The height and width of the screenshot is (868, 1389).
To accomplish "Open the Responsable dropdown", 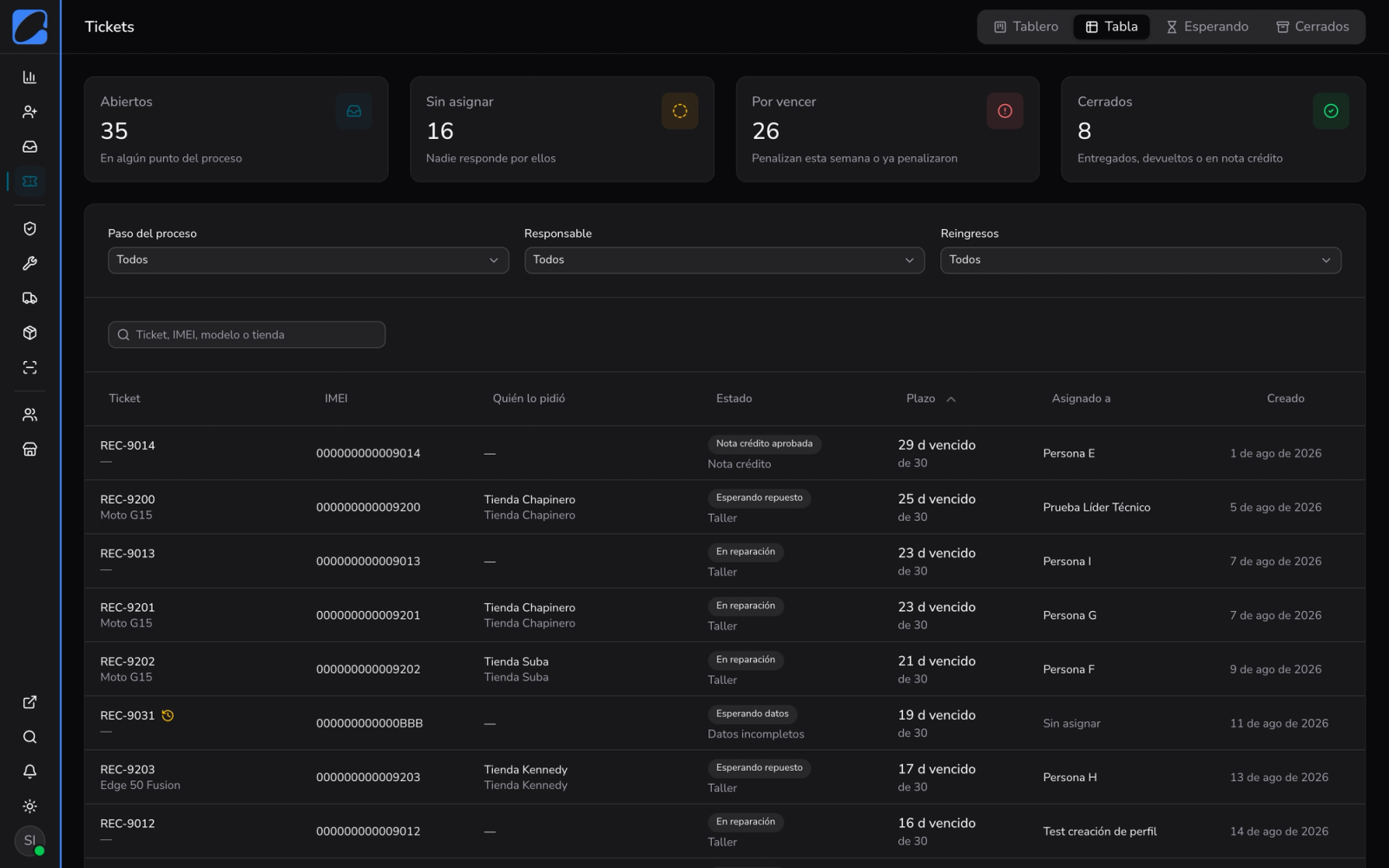I will tap(724, 260).
